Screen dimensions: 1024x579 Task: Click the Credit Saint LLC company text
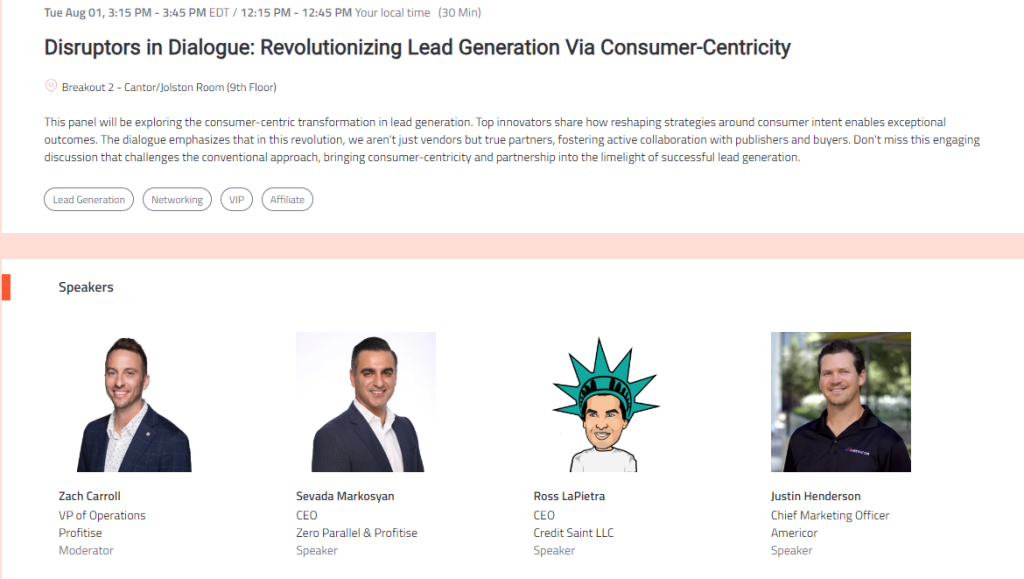573,533
